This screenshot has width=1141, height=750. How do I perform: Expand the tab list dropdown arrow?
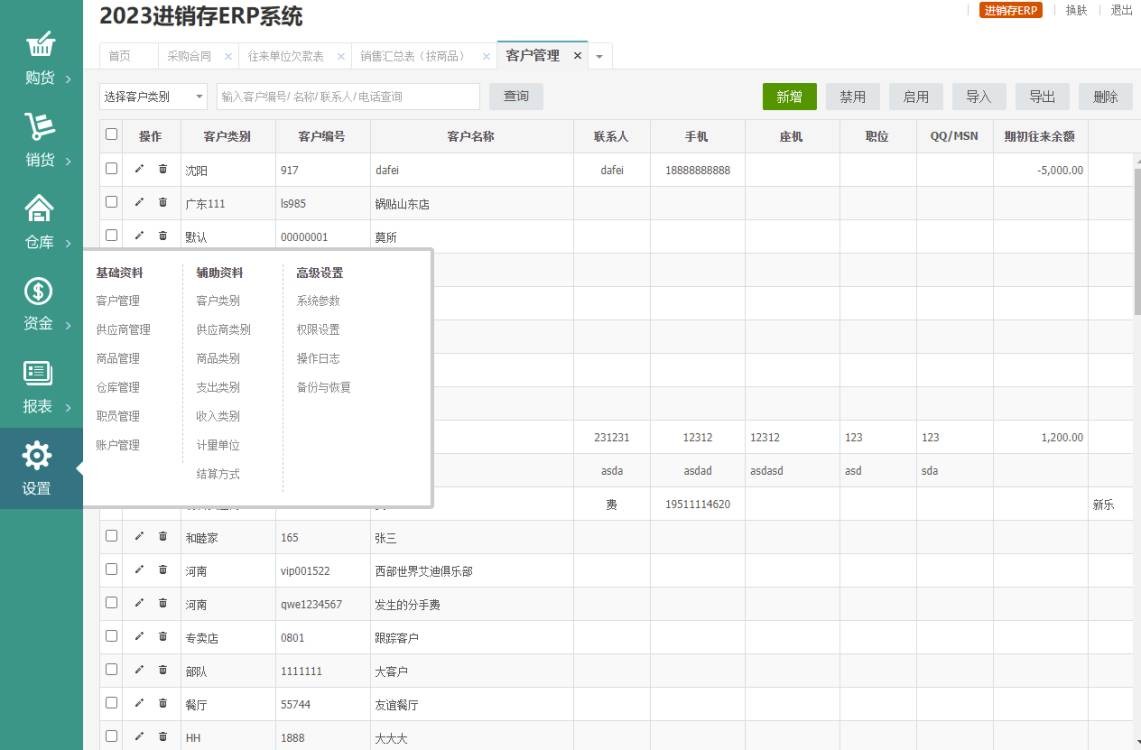click(x=600, y=56)
